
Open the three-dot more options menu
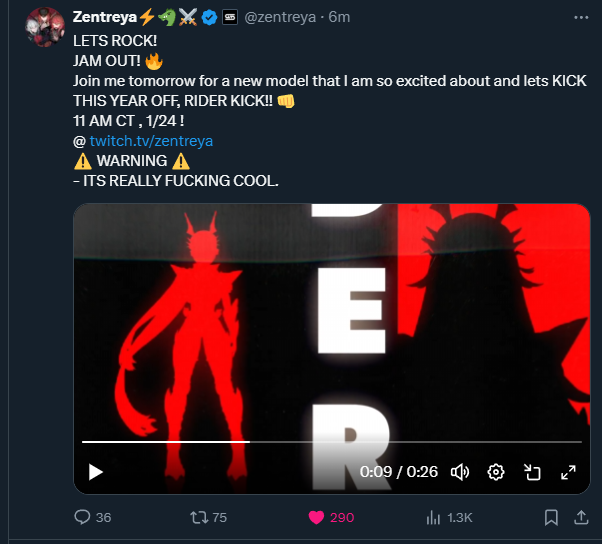[x=581, y=17]
